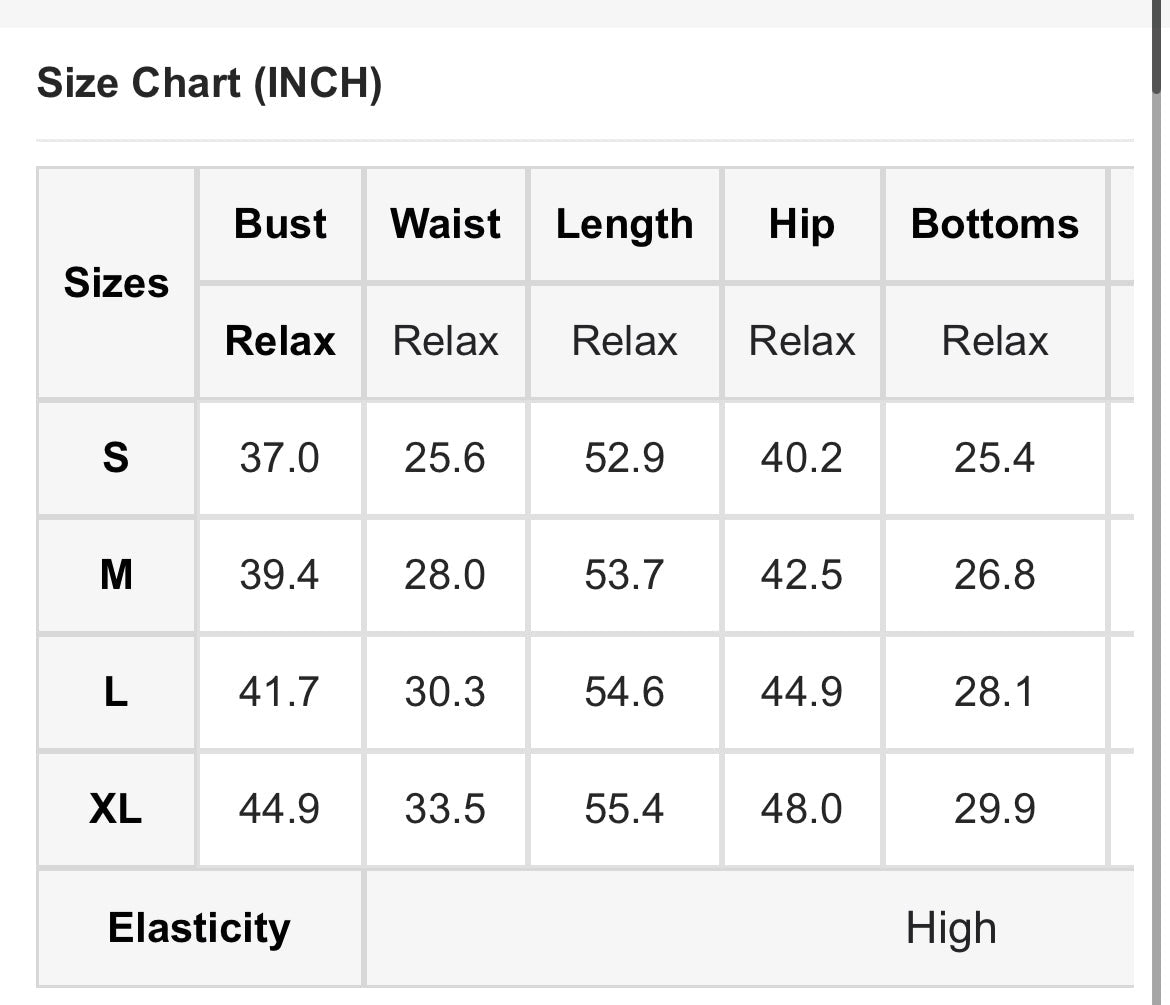Click bust value 37.0 for size S
Image resolution: width=1170 pixels, height=1005 pixels.
[279, 458]
